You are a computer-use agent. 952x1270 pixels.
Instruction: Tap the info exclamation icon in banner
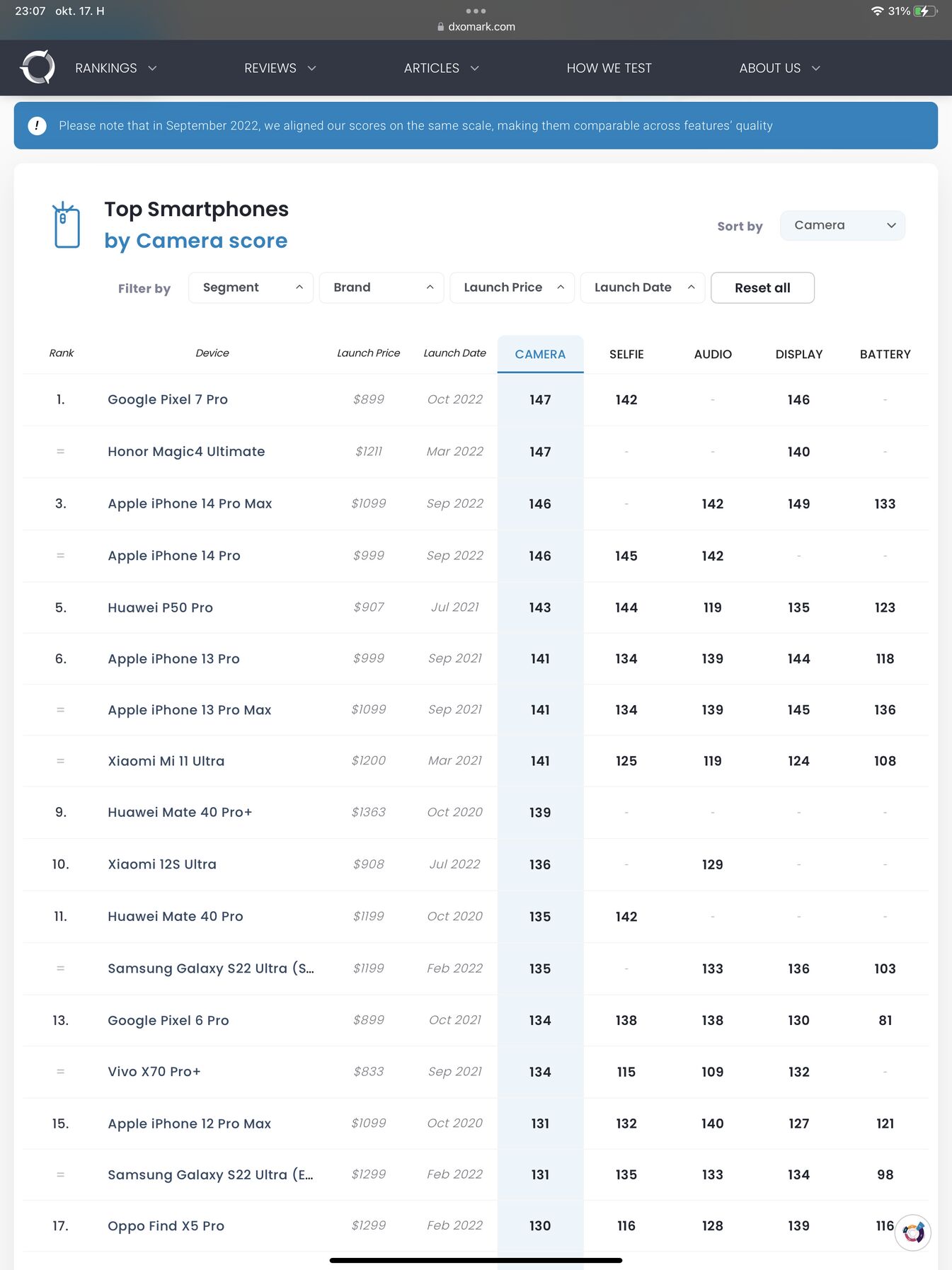(x=37, y=125)
